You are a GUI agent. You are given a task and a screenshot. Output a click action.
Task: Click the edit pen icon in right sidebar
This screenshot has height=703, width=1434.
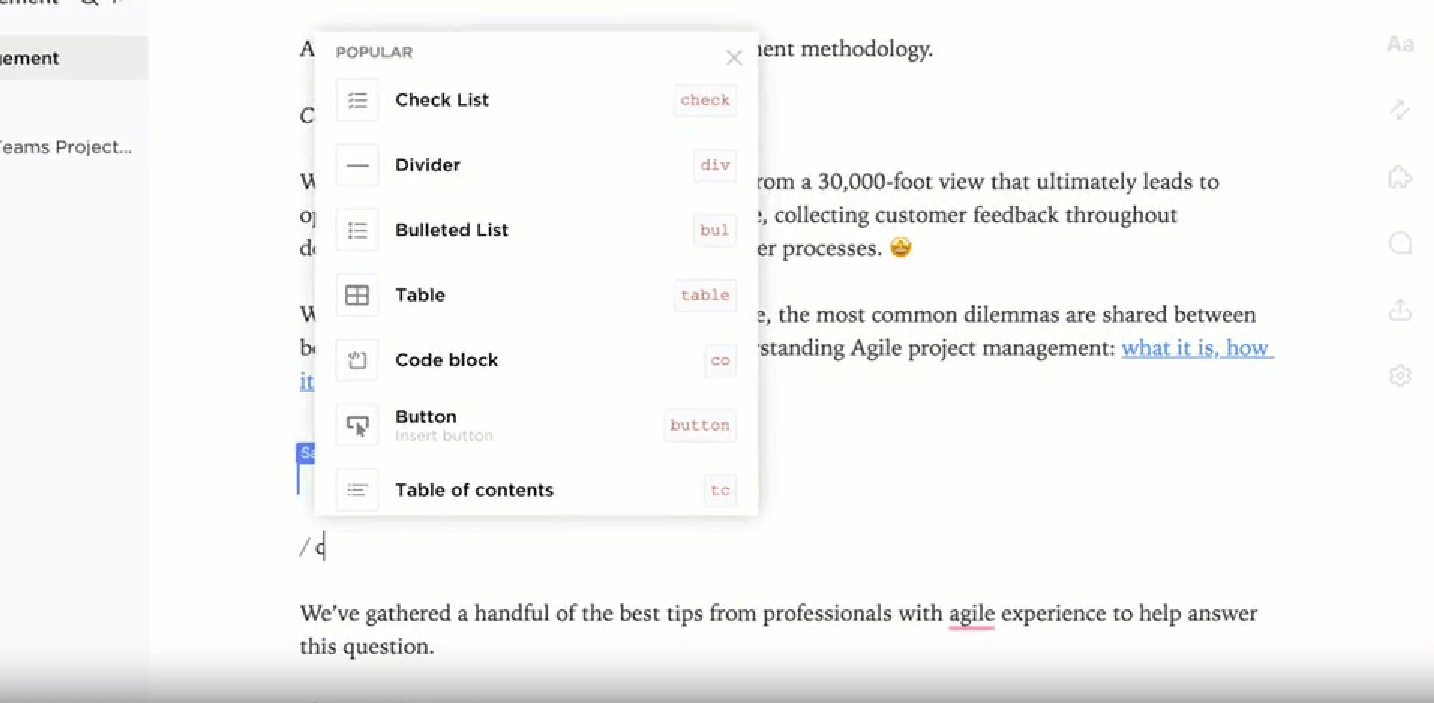pos(1399,110)
